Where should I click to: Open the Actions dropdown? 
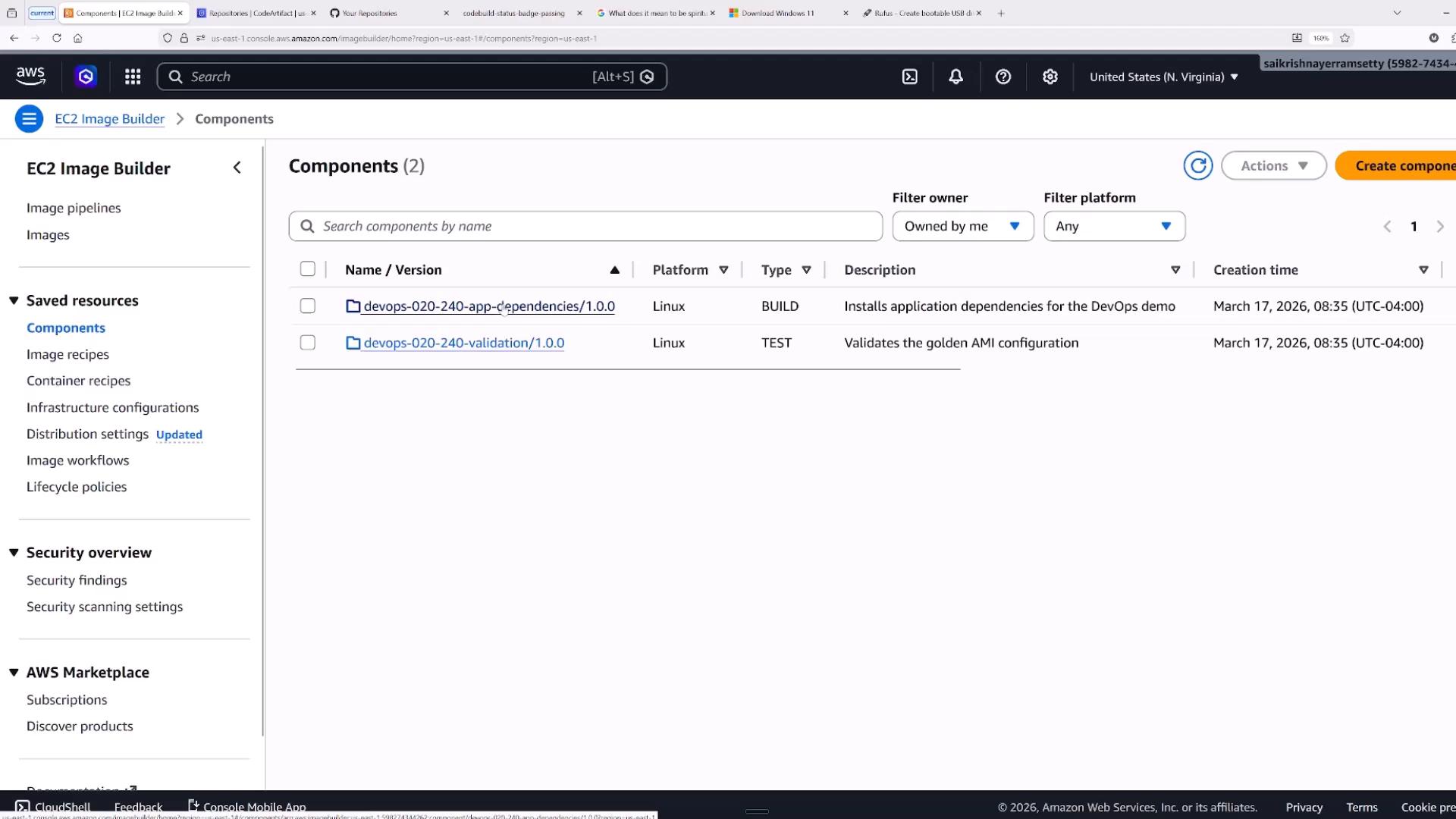(x=1273, y=165)
